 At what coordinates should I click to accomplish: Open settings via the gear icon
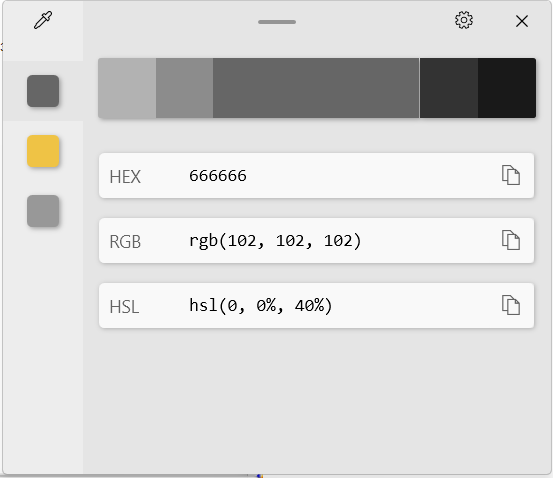463,20
